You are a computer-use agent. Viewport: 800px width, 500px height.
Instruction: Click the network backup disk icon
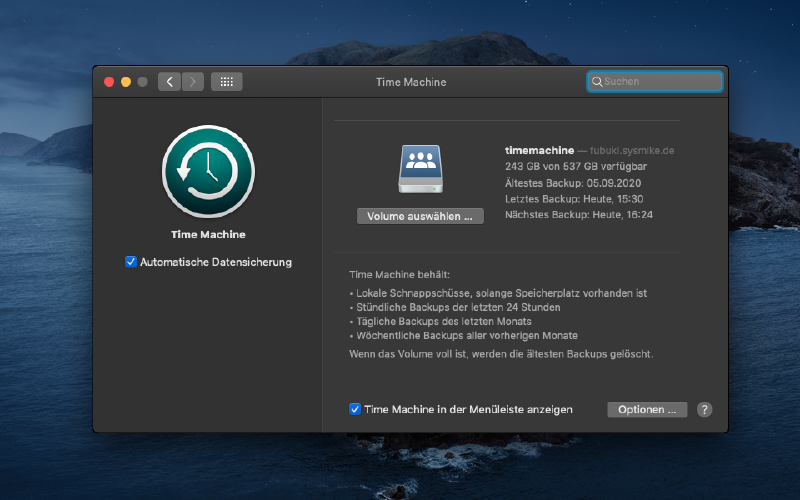point(420,169)
